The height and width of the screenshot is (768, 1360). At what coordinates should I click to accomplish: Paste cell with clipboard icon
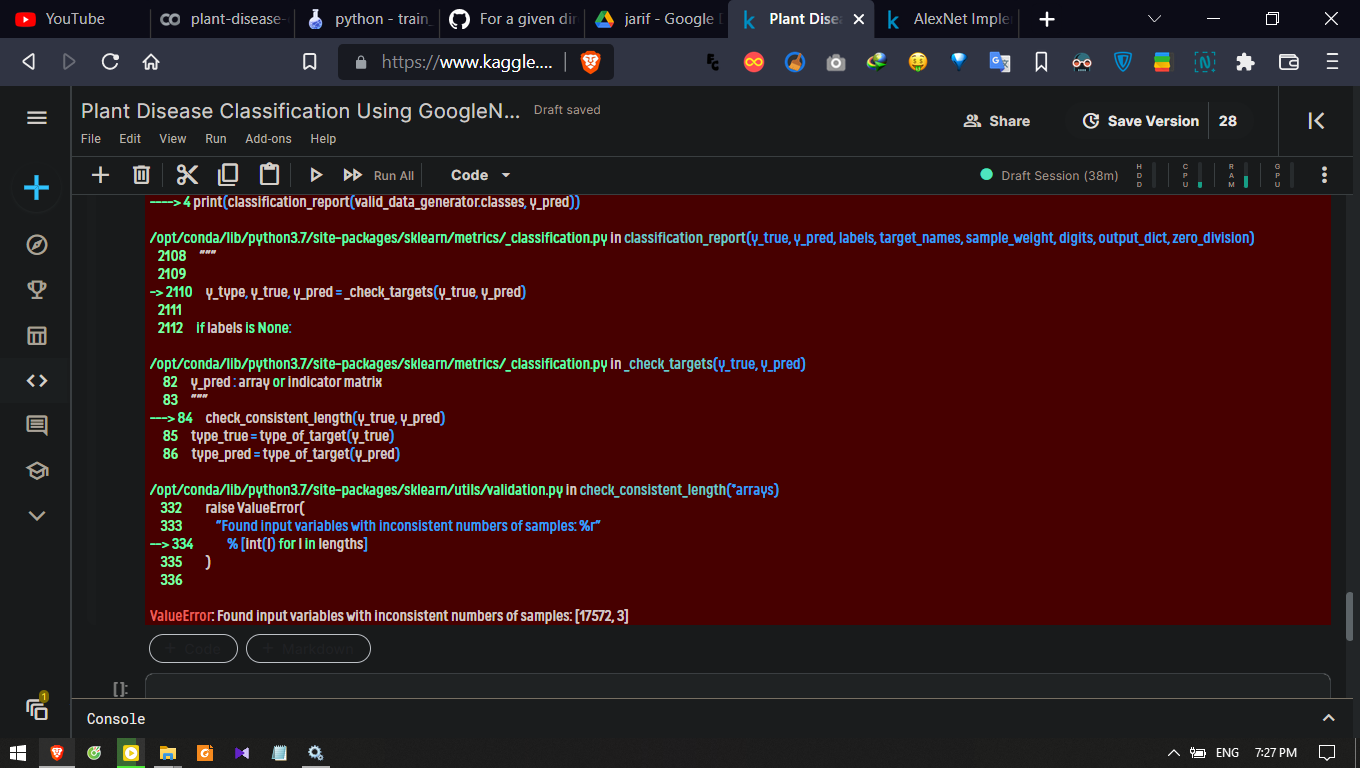point(269,174)
